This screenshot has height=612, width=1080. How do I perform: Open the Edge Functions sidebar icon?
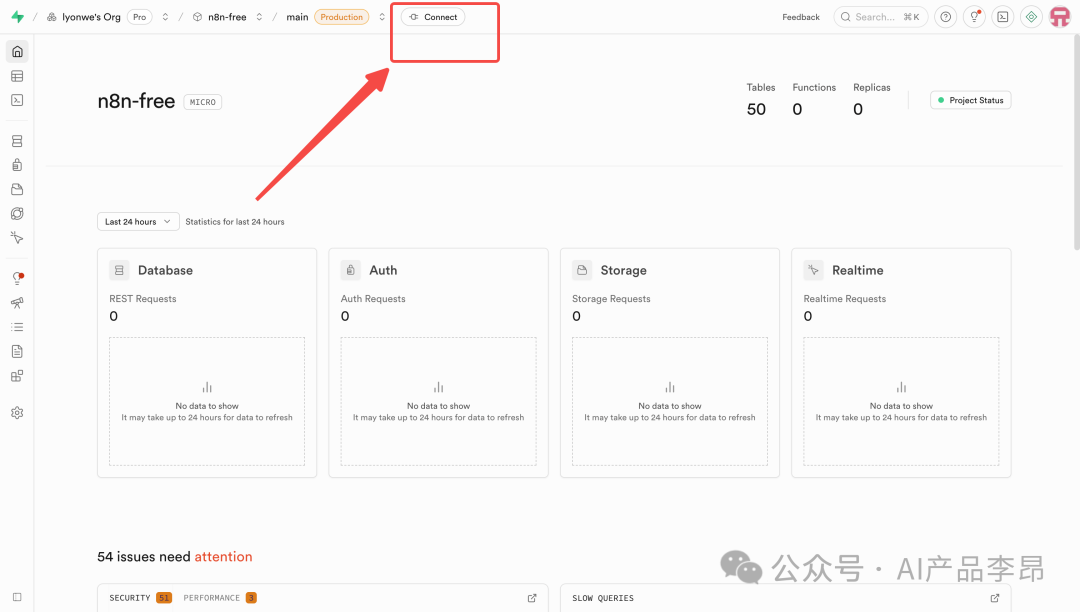pos(17,213)
